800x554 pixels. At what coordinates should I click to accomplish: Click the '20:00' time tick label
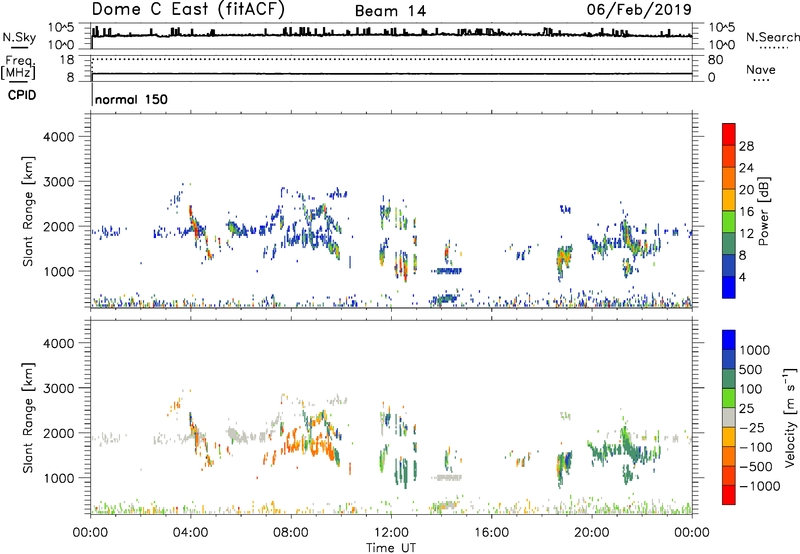(x=592, y=533)
